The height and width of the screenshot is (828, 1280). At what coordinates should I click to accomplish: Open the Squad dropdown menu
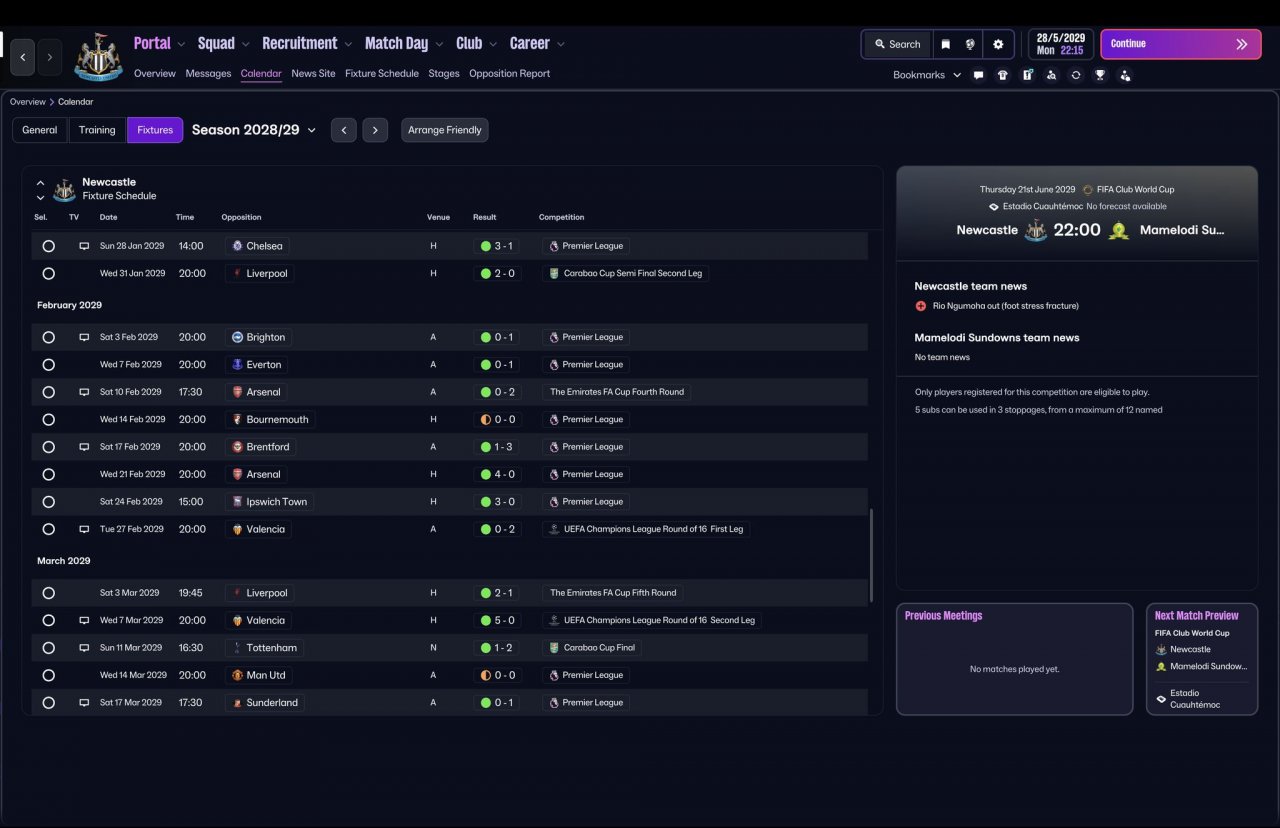pyautogui.click(x=224, y=43)
